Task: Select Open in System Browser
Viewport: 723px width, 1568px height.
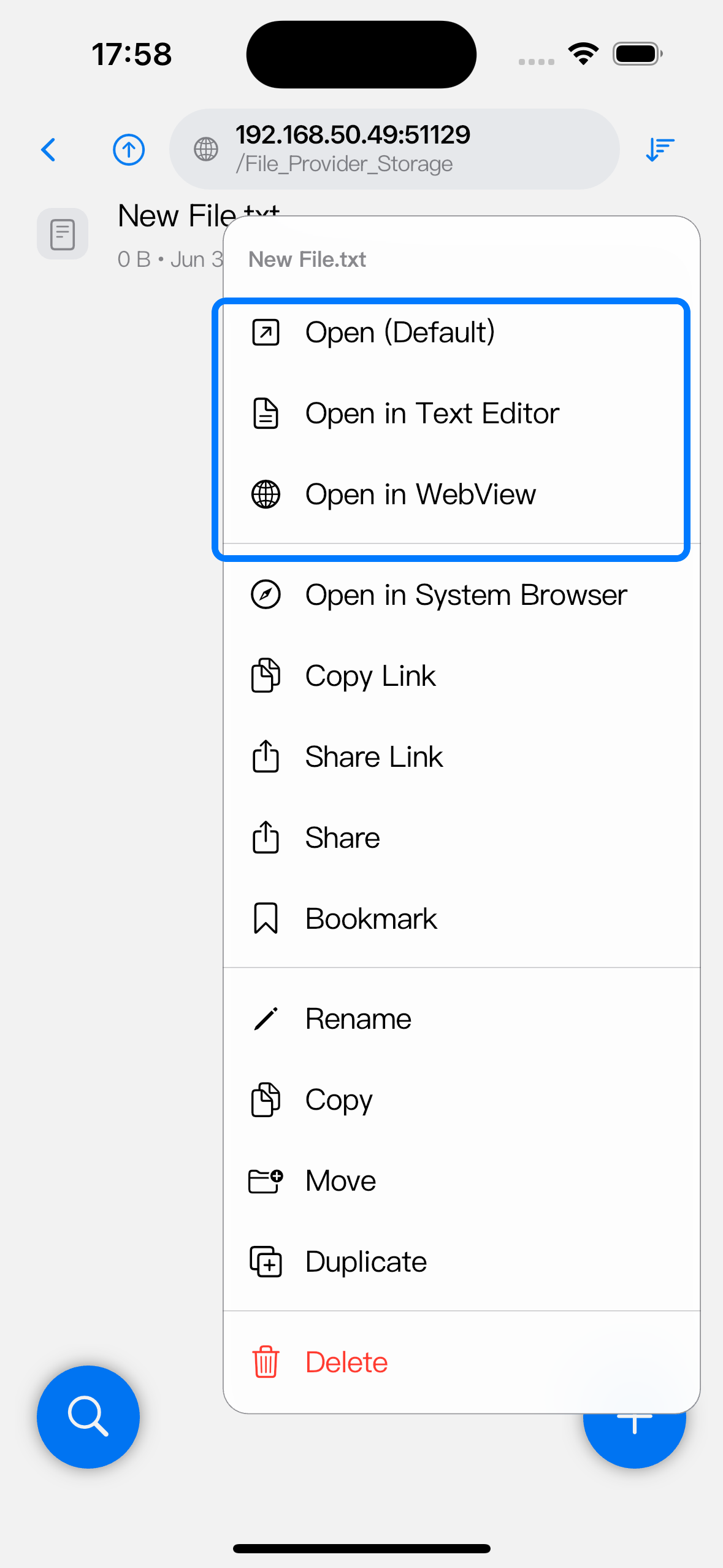Action: point(461,595)
